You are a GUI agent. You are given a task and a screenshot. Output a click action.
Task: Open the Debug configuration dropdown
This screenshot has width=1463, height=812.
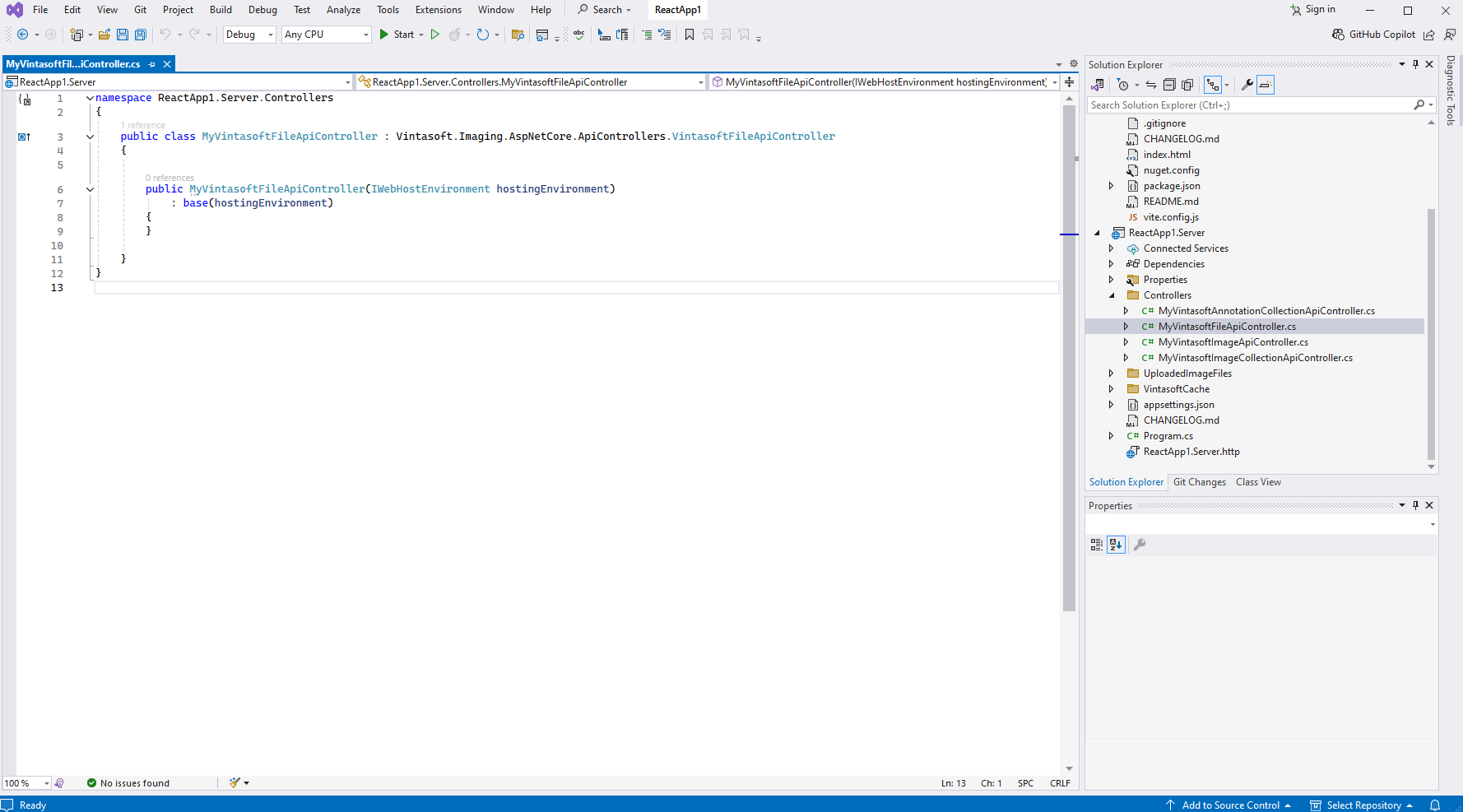(x=249, y=35)
